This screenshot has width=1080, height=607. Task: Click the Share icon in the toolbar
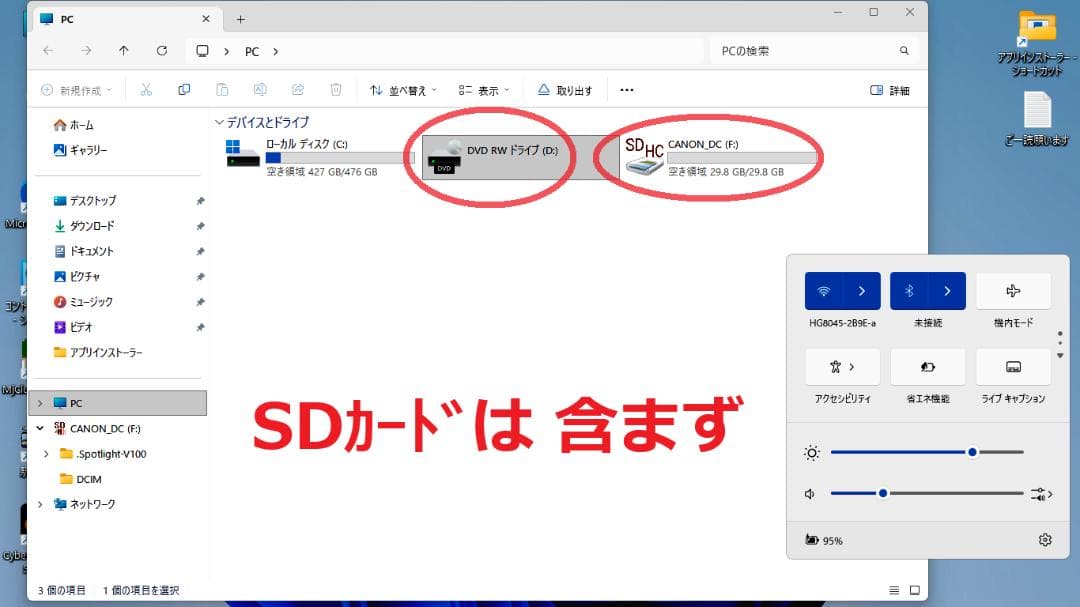point(298,90)
